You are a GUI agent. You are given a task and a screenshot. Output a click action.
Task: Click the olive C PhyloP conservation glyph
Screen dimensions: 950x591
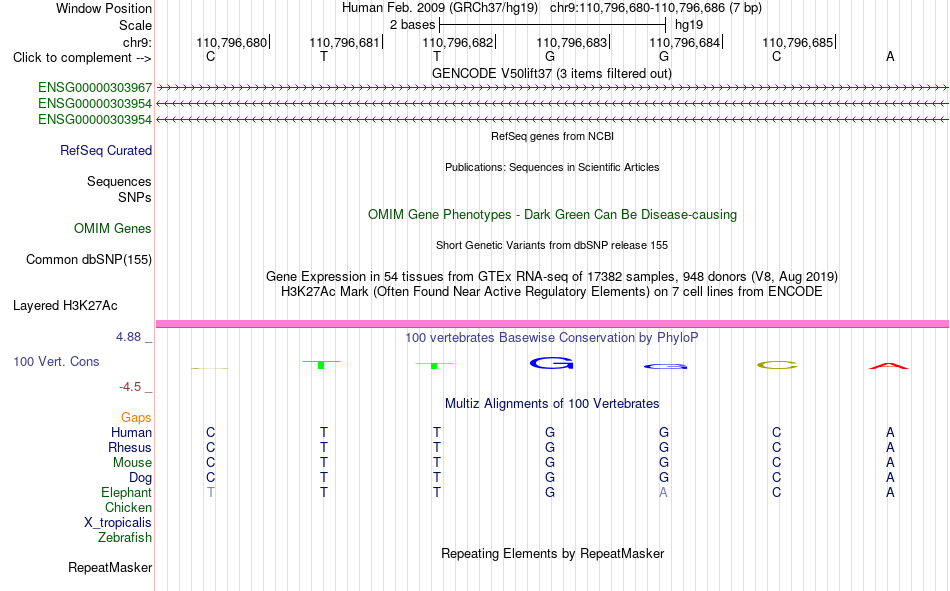777,365
